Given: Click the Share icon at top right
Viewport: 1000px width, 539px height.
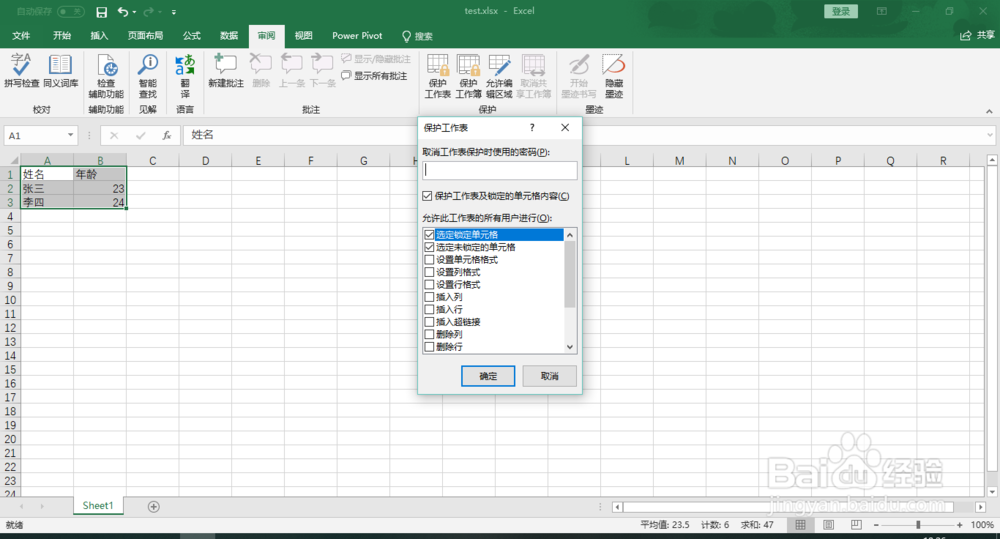Looking at the screenshot, I should 966,35.
